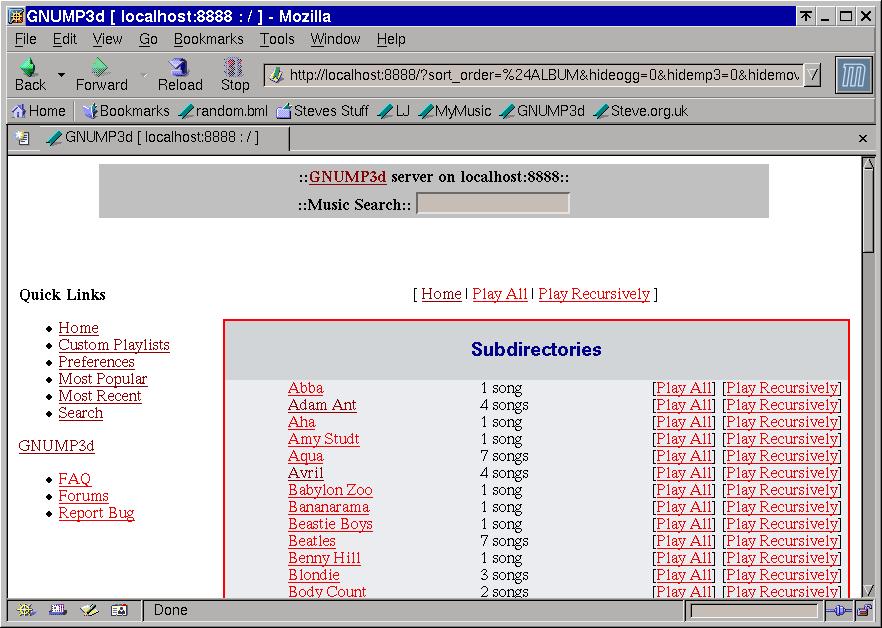The image size is (882, 628).
Task: Open the MyMusic bookmark
Action: coord(455,111)
